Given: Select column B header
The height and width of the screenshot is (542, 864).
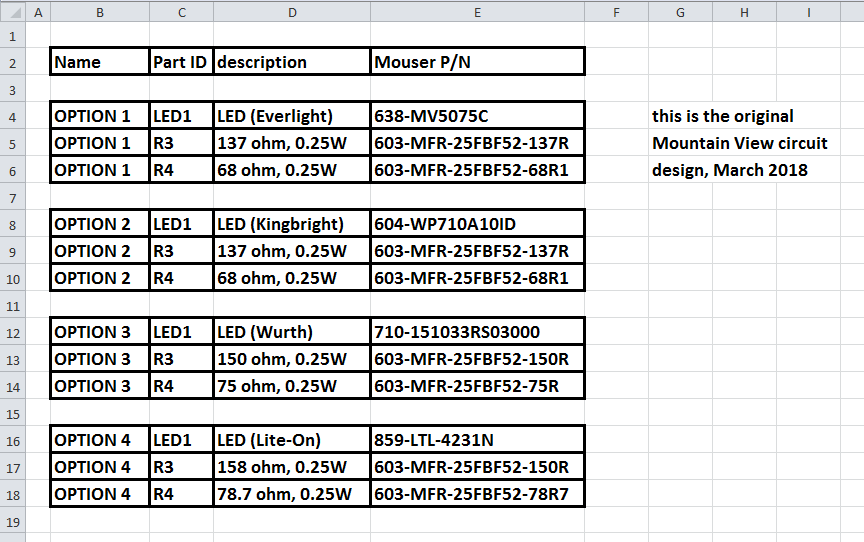Looking at the screenshot, I should click(x=100, y=12).
